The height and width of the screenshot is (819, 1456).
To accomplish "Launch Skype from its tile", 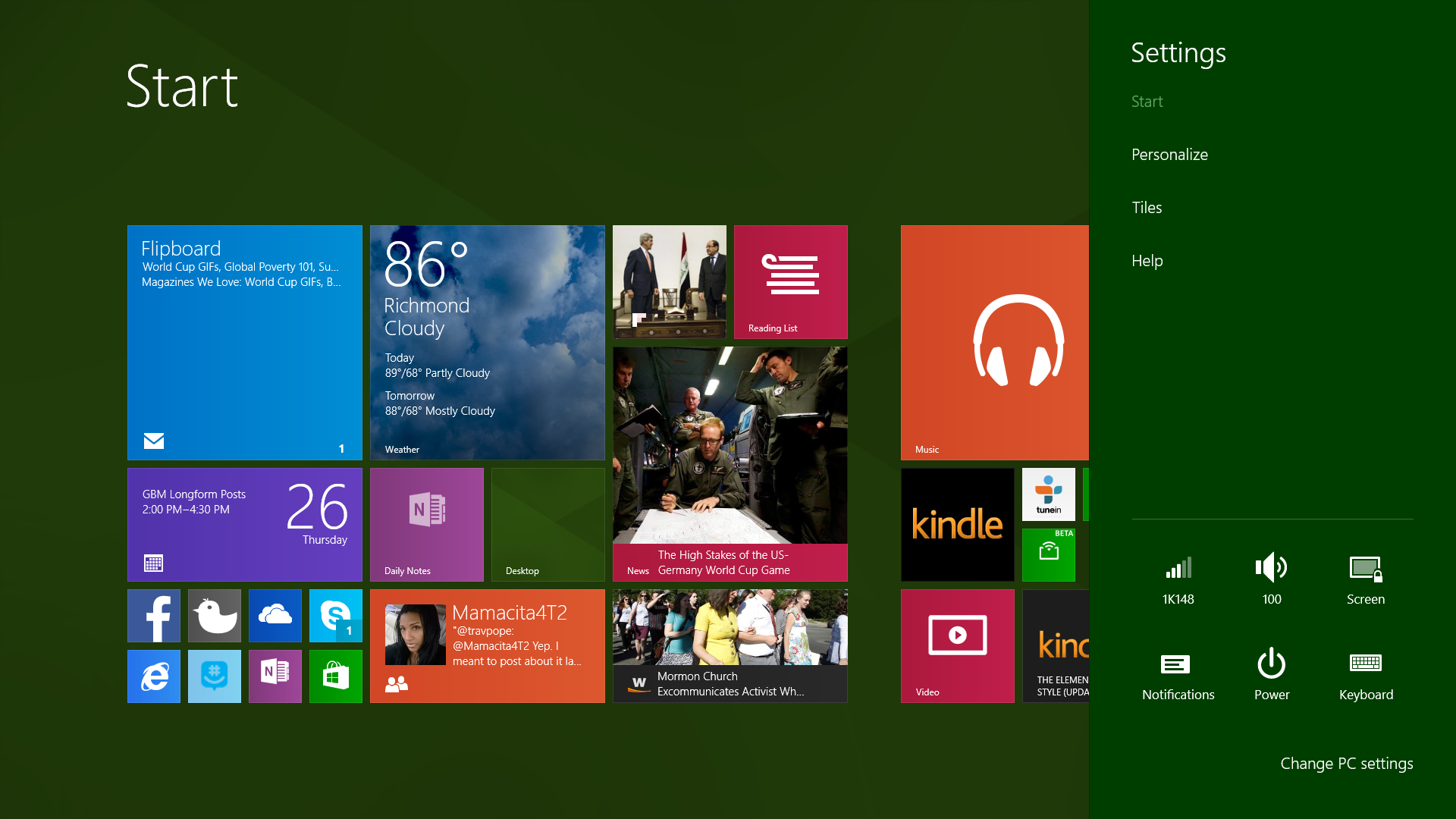I will tap(335, 615).
